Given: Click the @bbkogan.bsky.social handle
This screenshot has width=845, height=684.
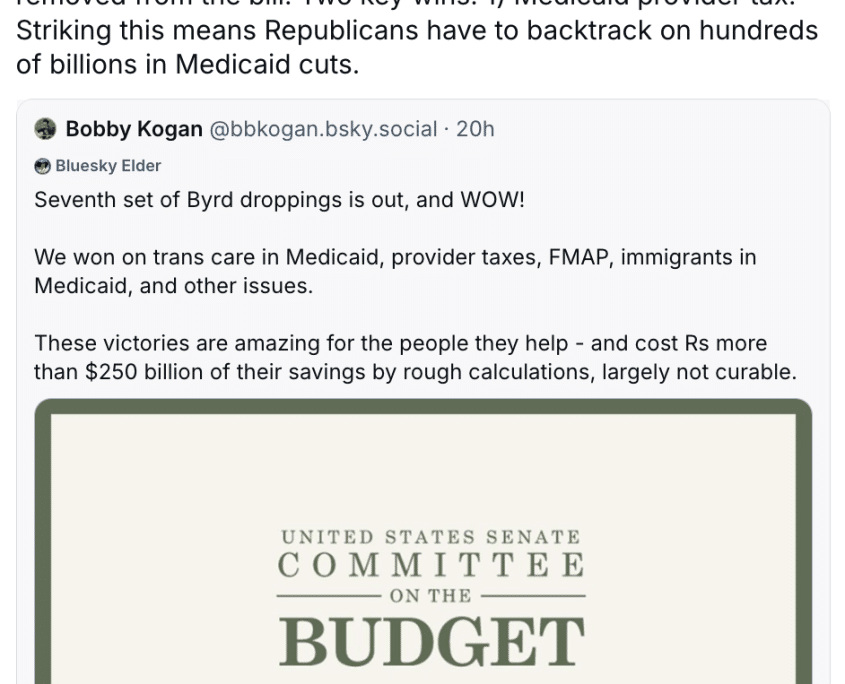Looking at the screenshot, I should point(323,129).
